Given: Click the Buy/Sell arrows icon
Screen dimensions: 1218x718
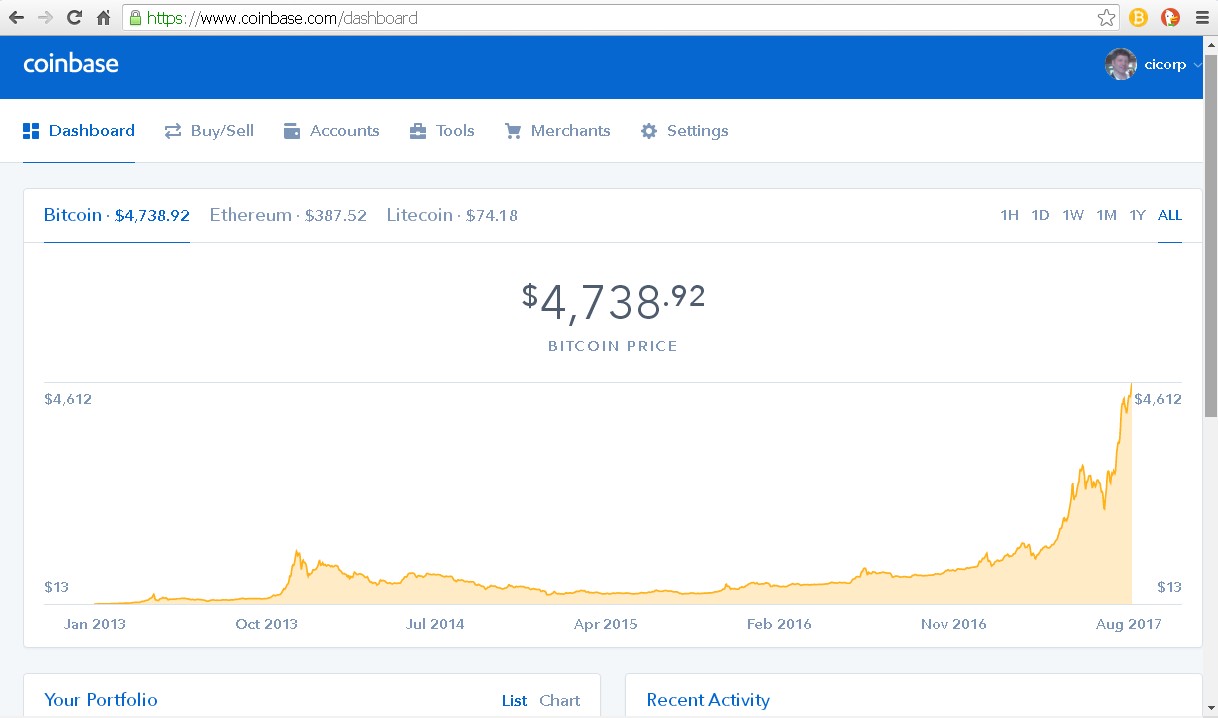Looking at the screenshot, I should [x=173, y=131].
